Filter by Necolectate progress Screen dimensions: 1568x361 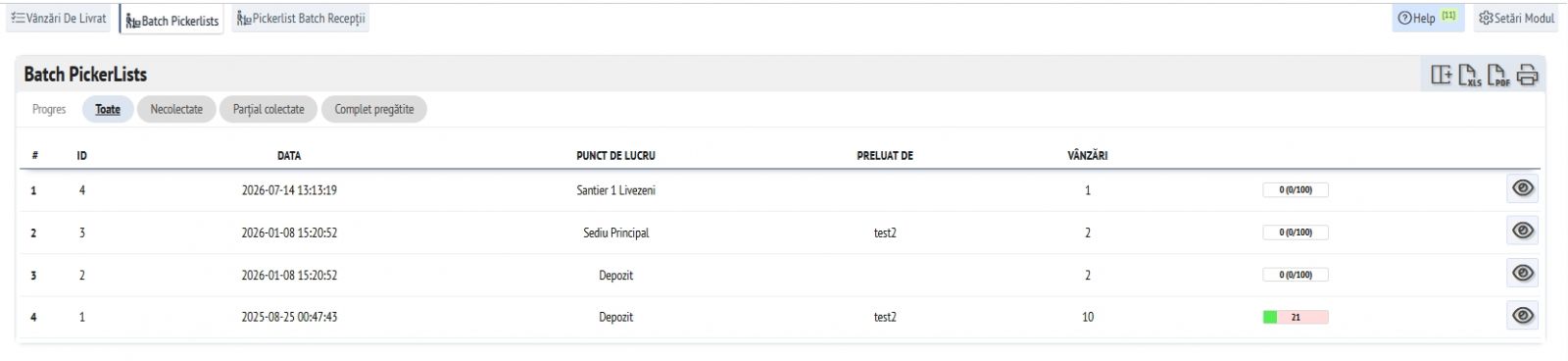tap(176, 109)
